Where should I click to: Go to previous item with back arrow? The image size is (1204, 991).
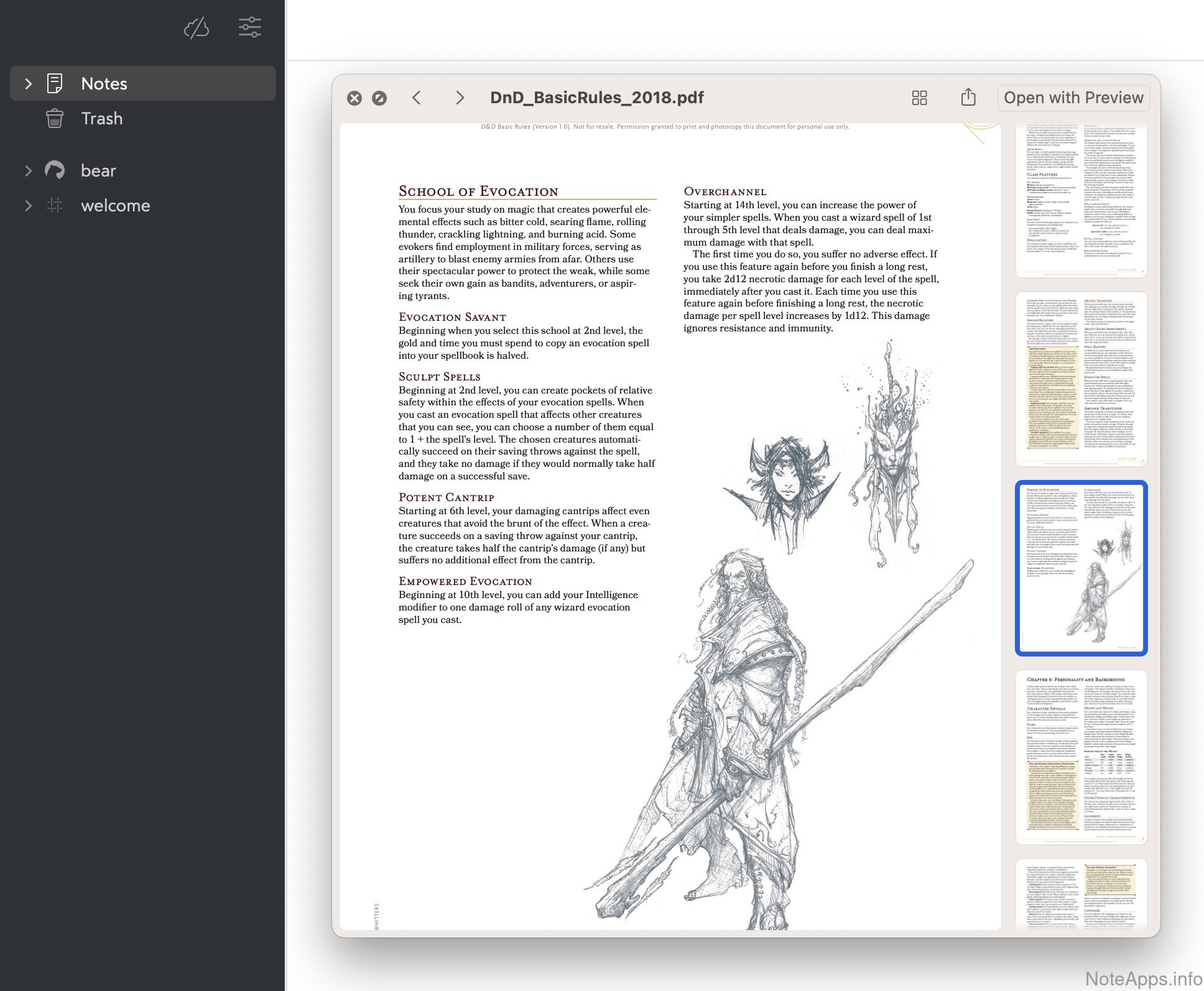point(417,98)
